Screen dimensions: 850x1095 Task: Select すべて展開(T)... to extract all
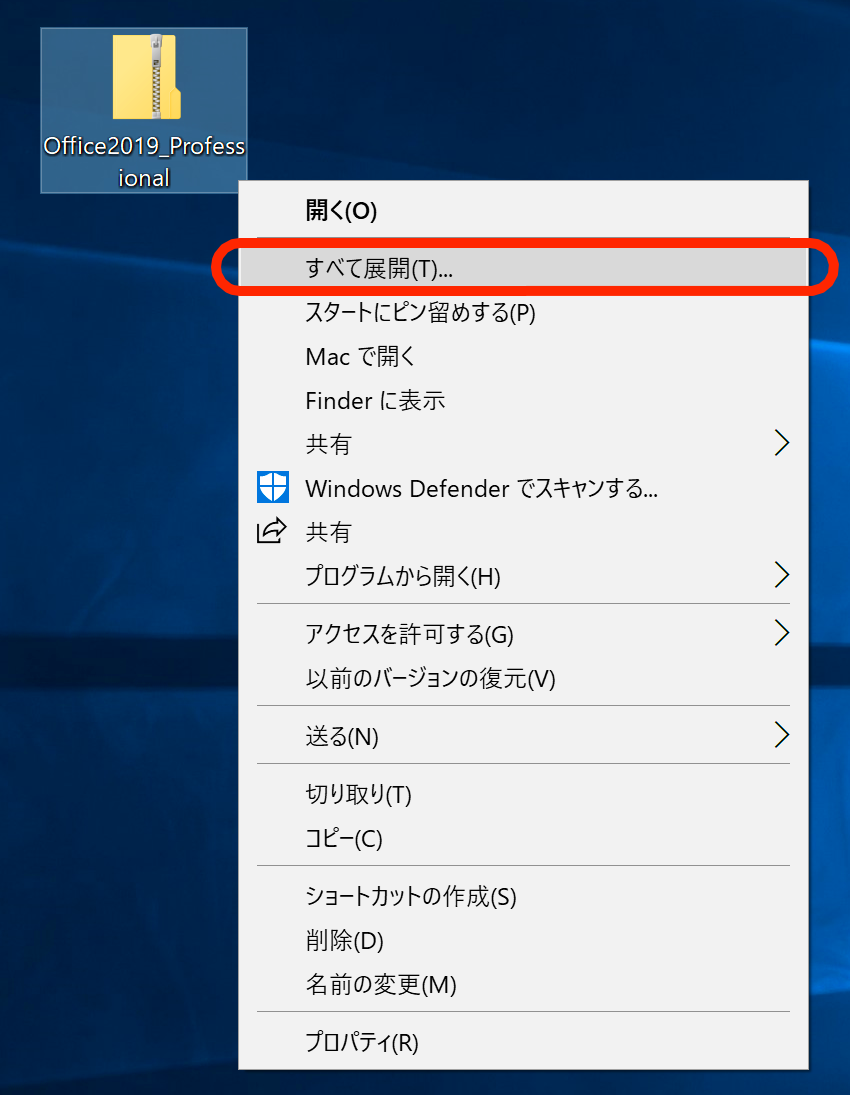pyautogui.click(x=523, y=268)
